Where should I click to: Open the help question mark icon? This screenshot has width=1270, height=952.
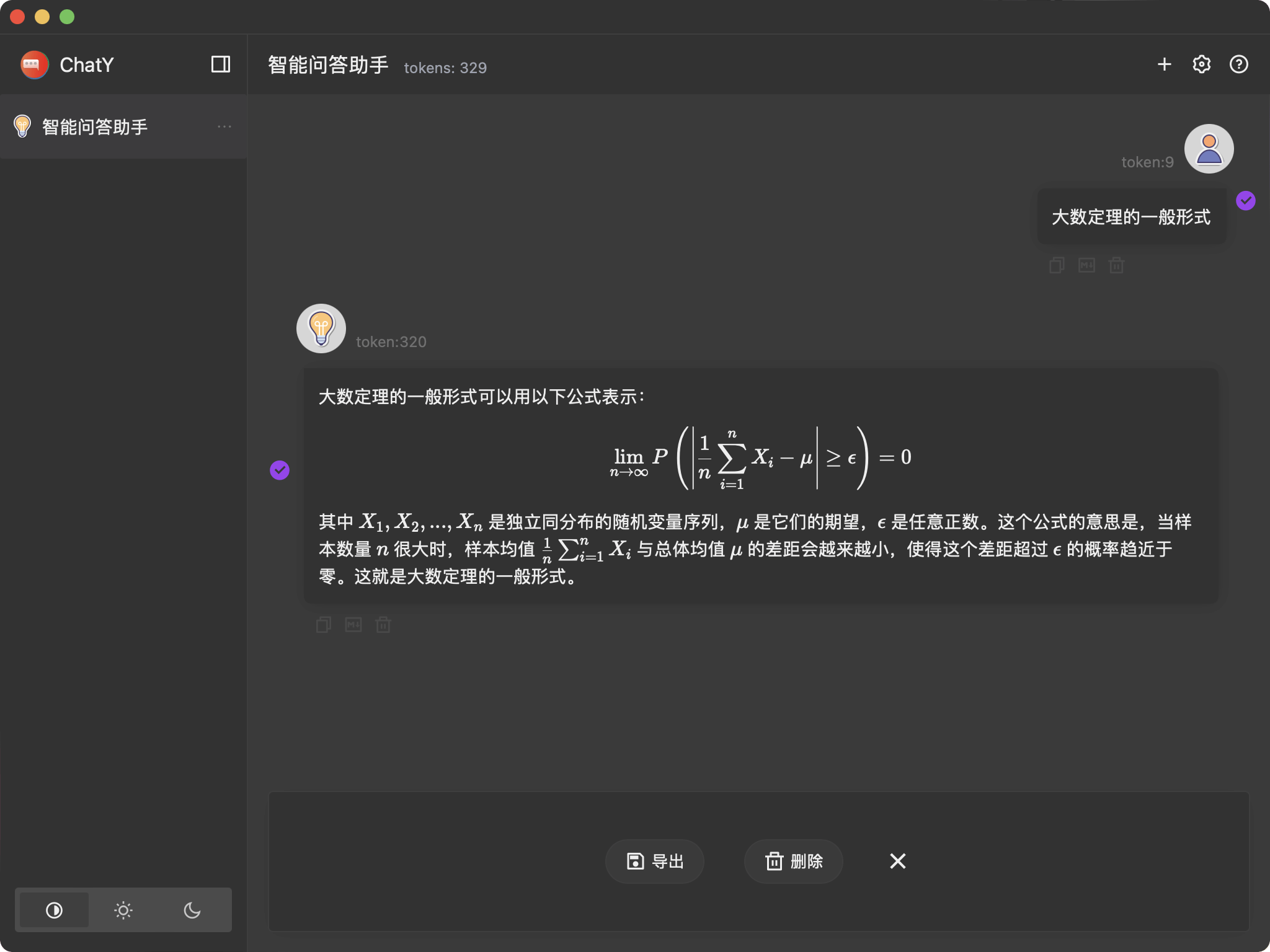(x=1238, y=64)
